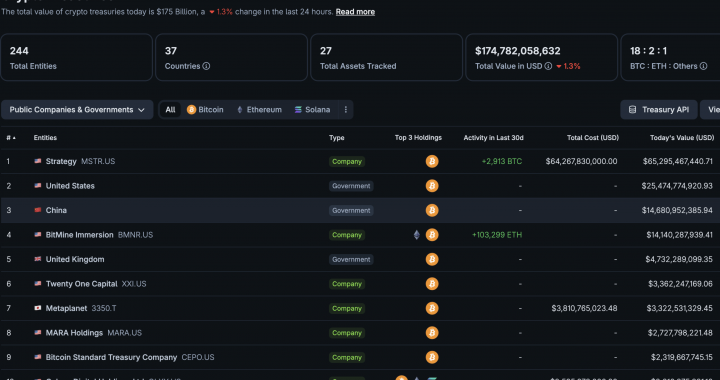Click the Bitcoin holding icon in the Metaplanet row
Image resolution: width=720 pixels, height=380 pixels.
(432, 308)
